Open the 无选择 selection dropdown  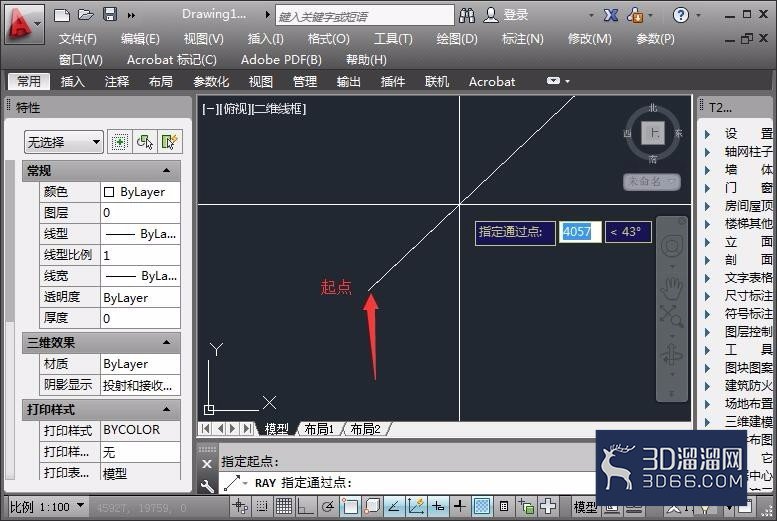63,142
